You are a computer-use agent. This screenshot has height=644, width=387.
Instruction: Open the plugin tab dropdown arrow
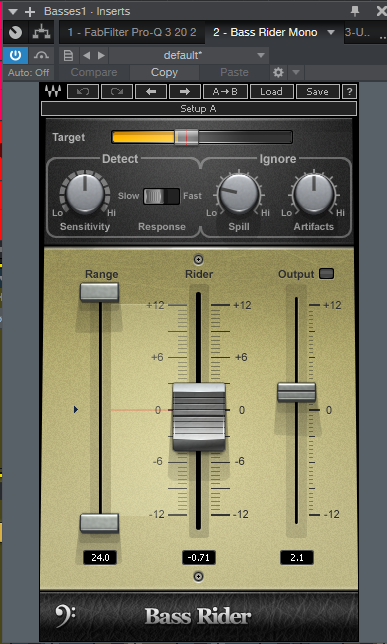(331, 32)
